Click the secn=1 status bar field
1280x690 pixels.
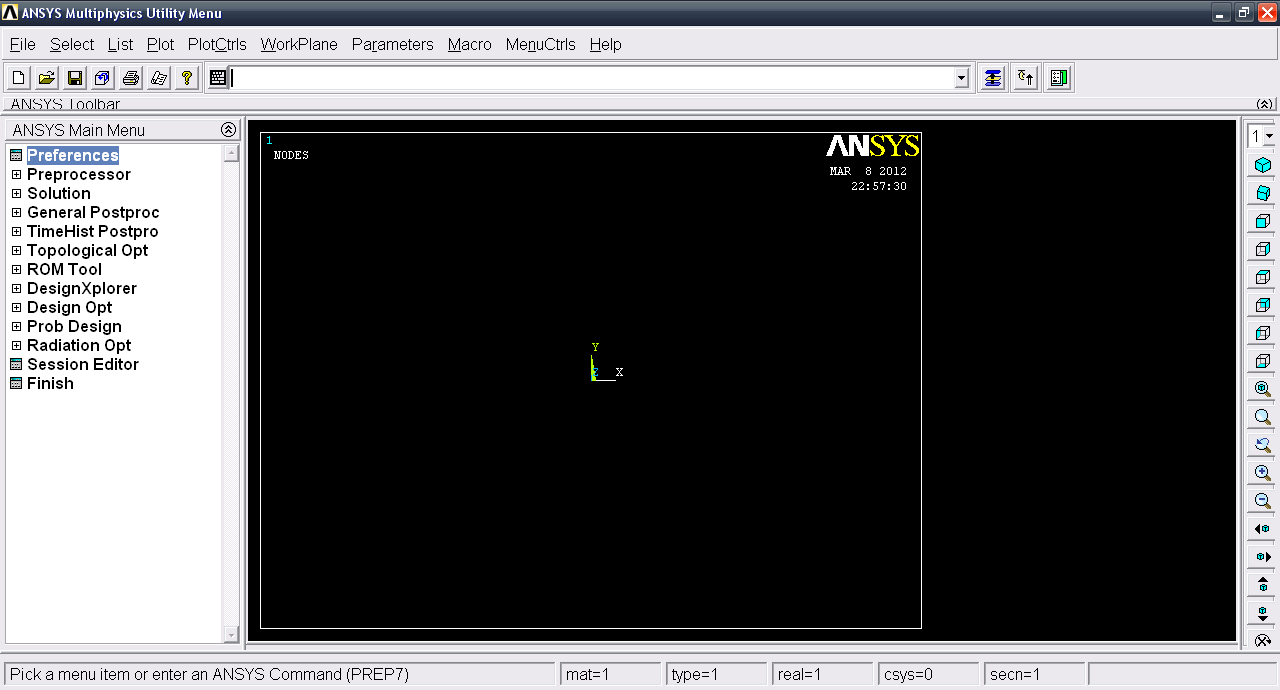coord(1034,674)
